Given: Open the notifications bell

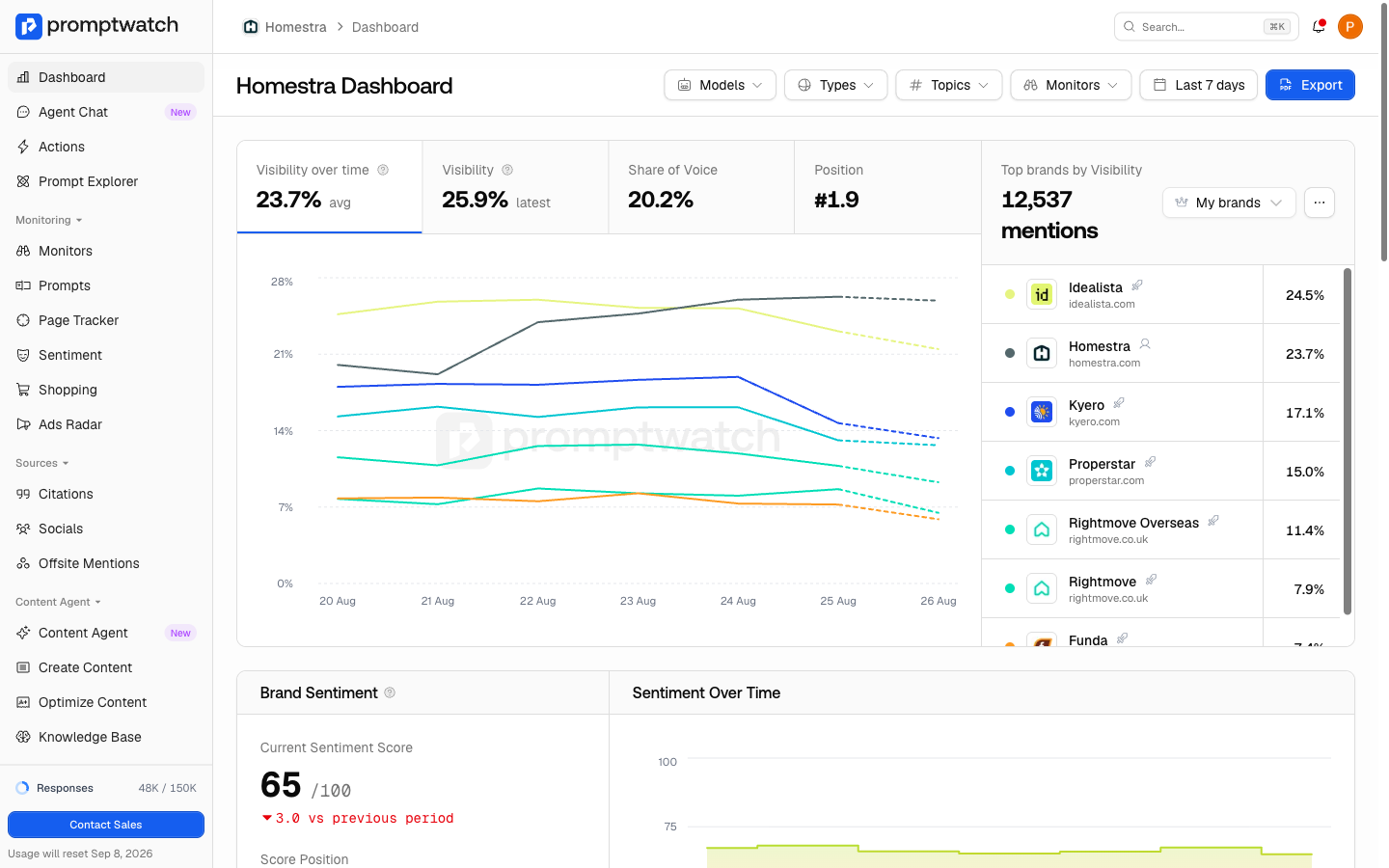Looking at the screenshot, I should [x=1319, y=27].
